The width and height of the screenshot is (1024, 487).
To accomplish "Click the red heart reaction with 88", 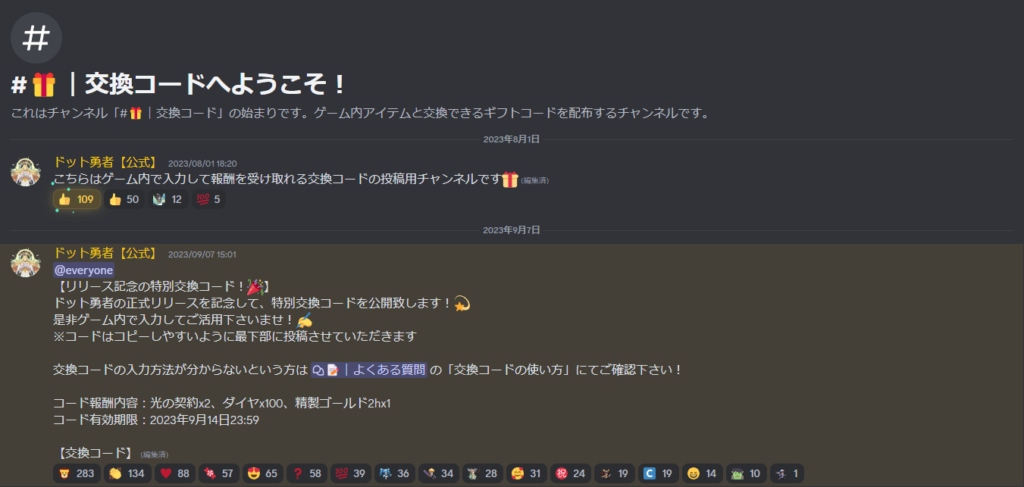I will [175, 473].
